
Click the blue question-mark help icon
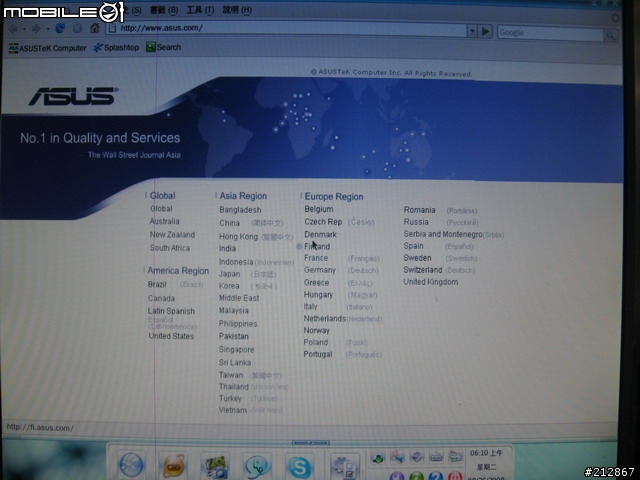point(436,476)
